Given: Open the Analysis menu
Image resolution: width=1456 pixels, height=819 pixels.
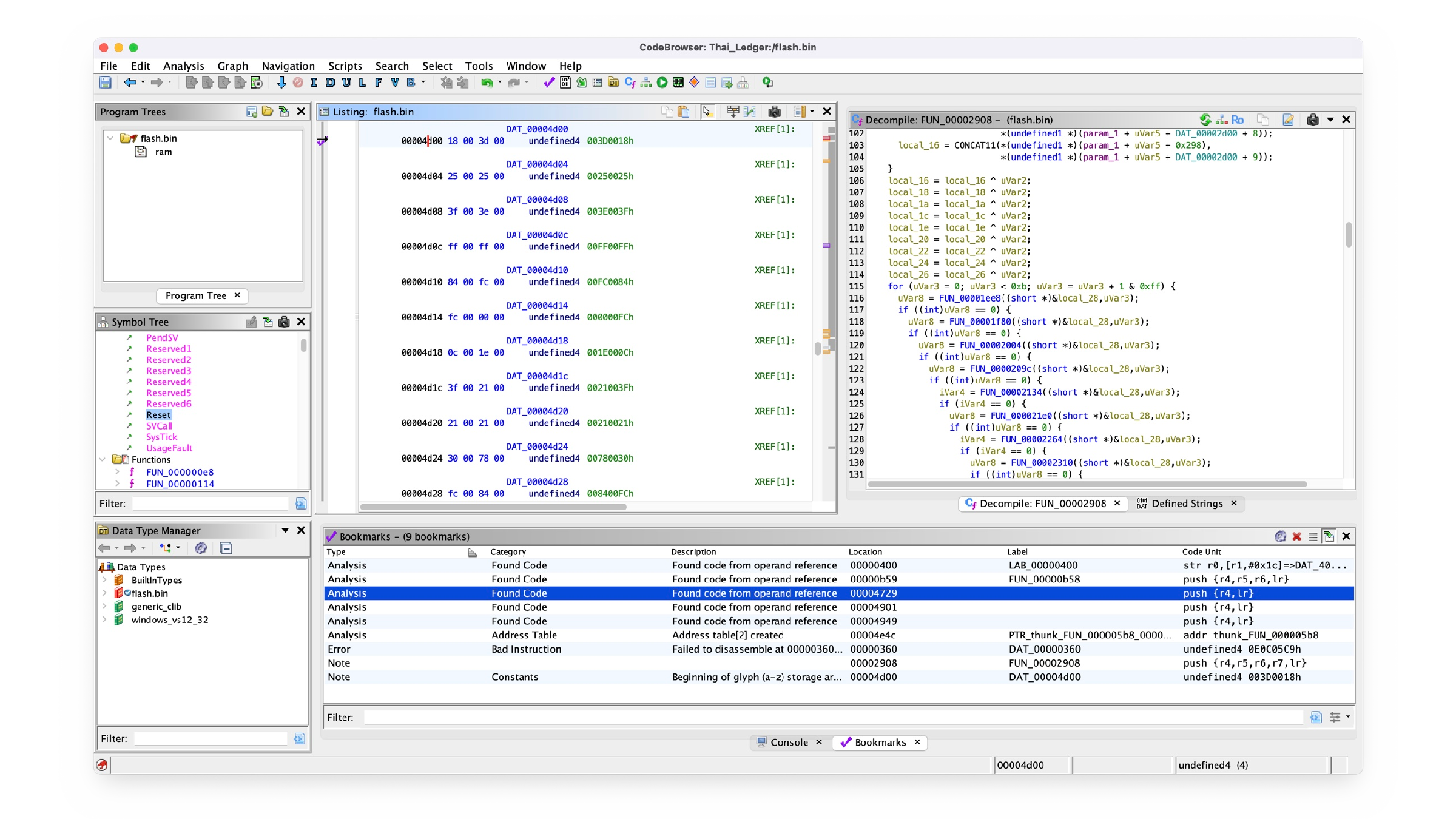Looking at the screenshot, I should pos(183,66).
